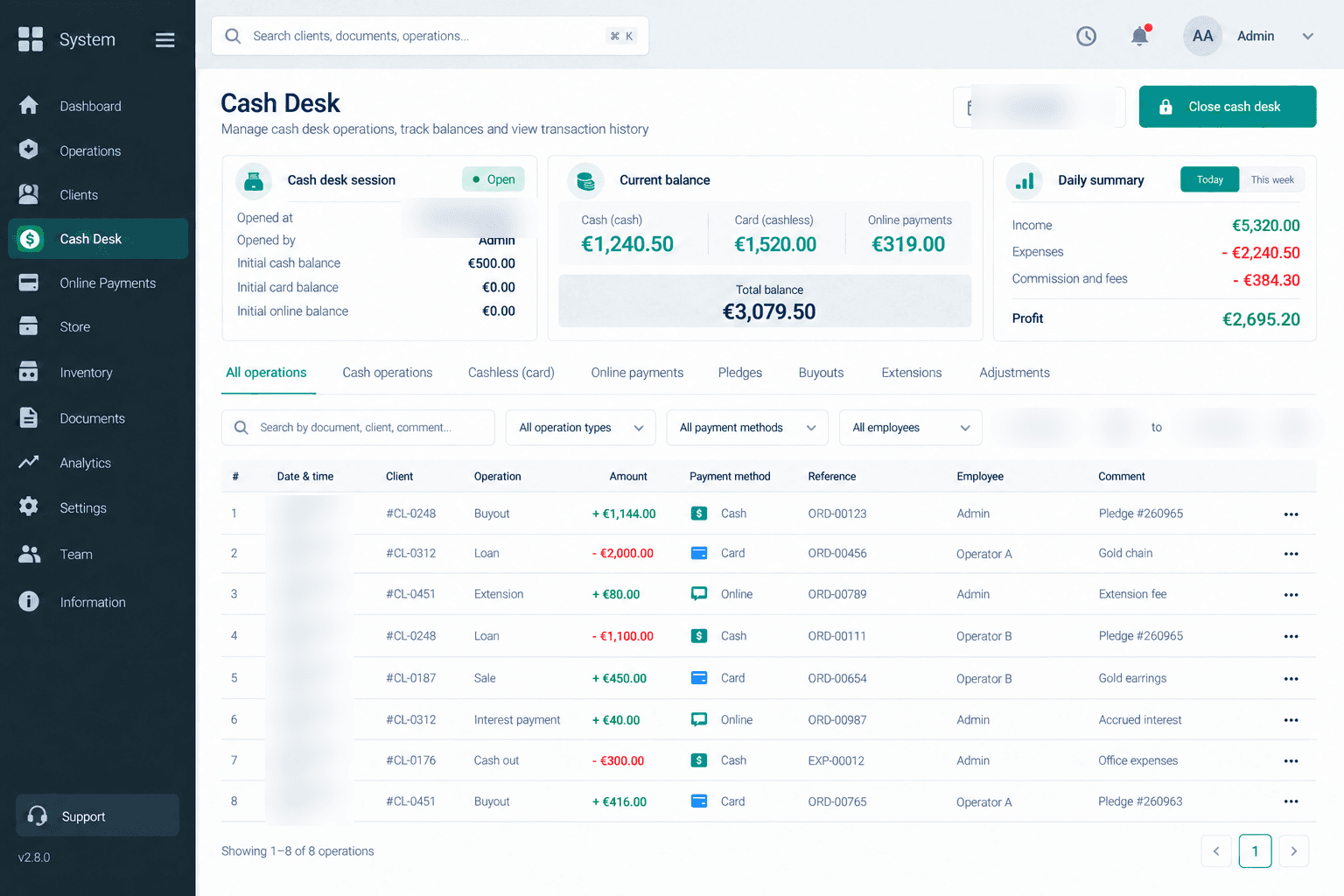1344x896 pixels.
Task: Open the Cashless (card) tab
Action: pos(511,373)
